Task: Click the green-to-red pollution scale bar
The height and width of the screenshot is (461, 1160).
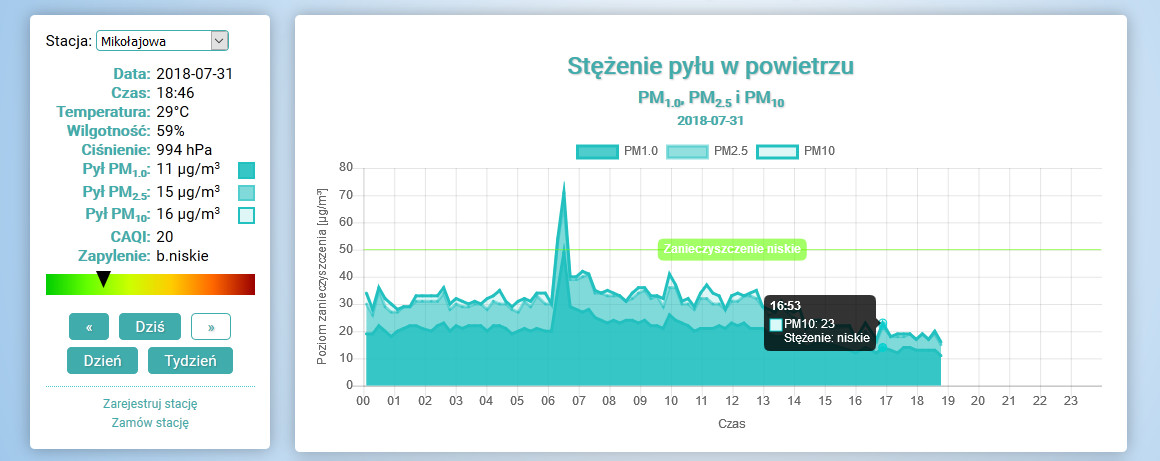Action: click(x=180, y=285)
